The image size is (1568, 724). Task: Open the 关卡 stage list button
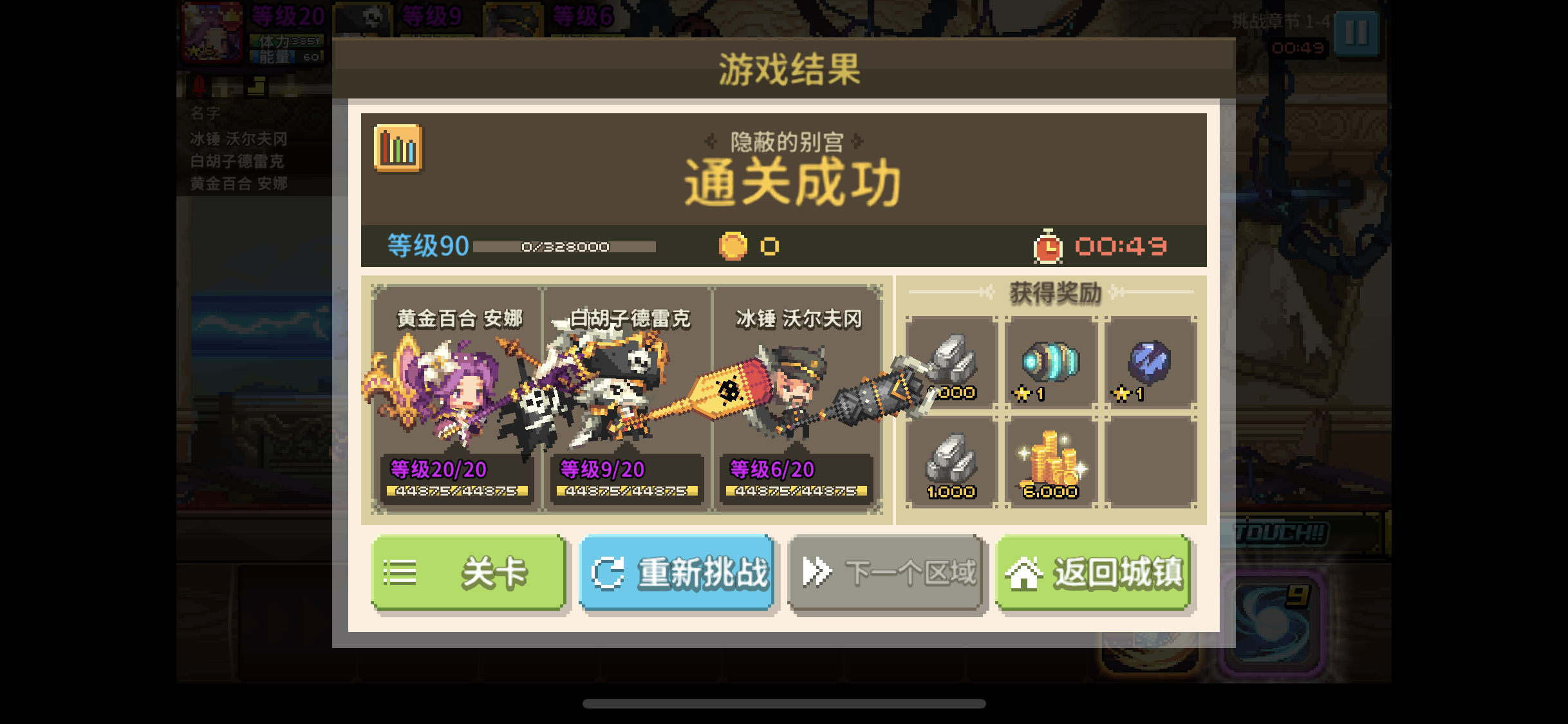[x=469, y=573]
